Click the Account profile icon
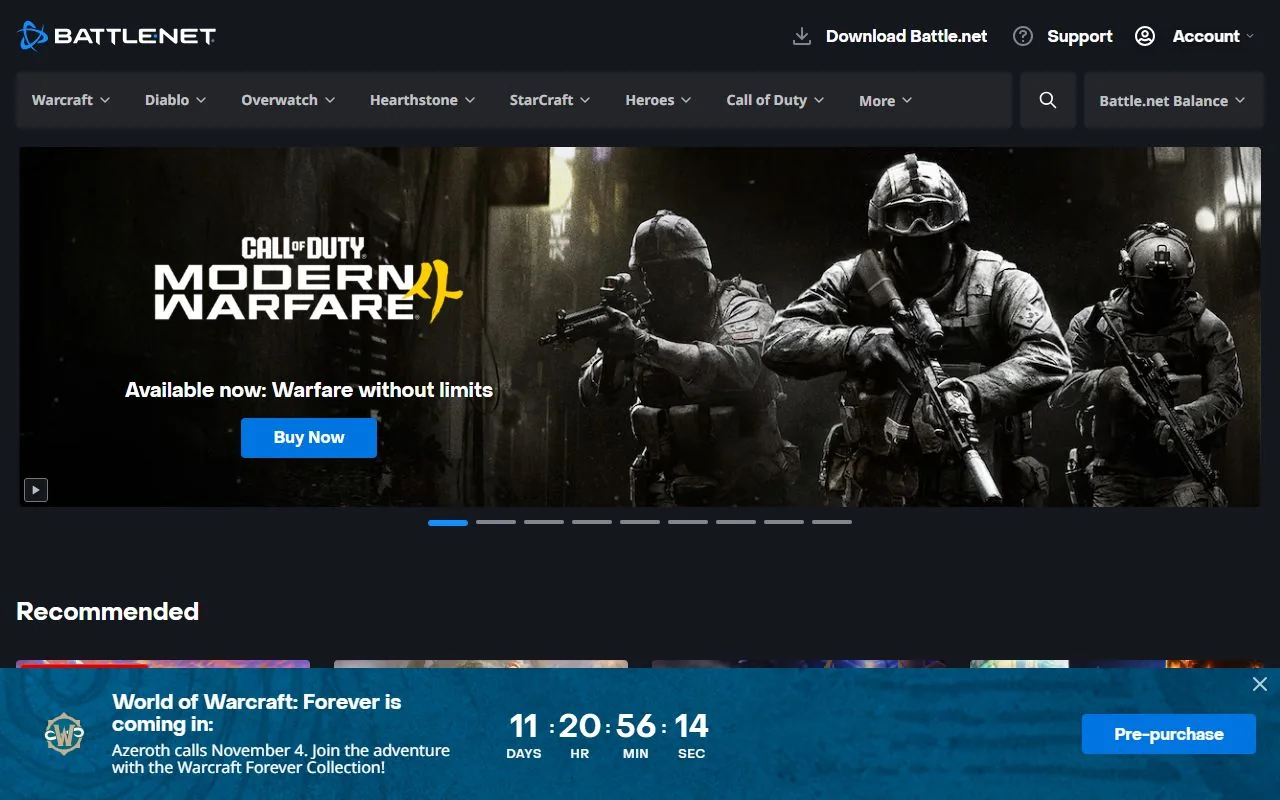This screenshot has width=1280, height=800. click(1145, 36)
